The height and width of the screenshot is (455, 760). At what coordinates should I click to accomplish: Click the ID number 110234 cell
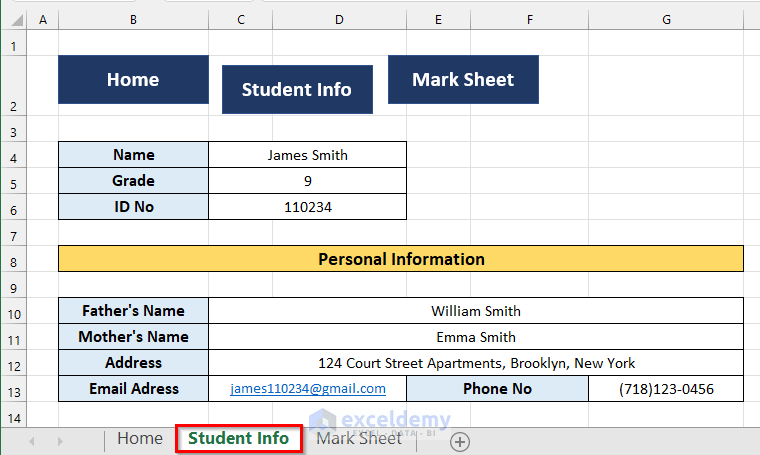[x=307, y=207]
